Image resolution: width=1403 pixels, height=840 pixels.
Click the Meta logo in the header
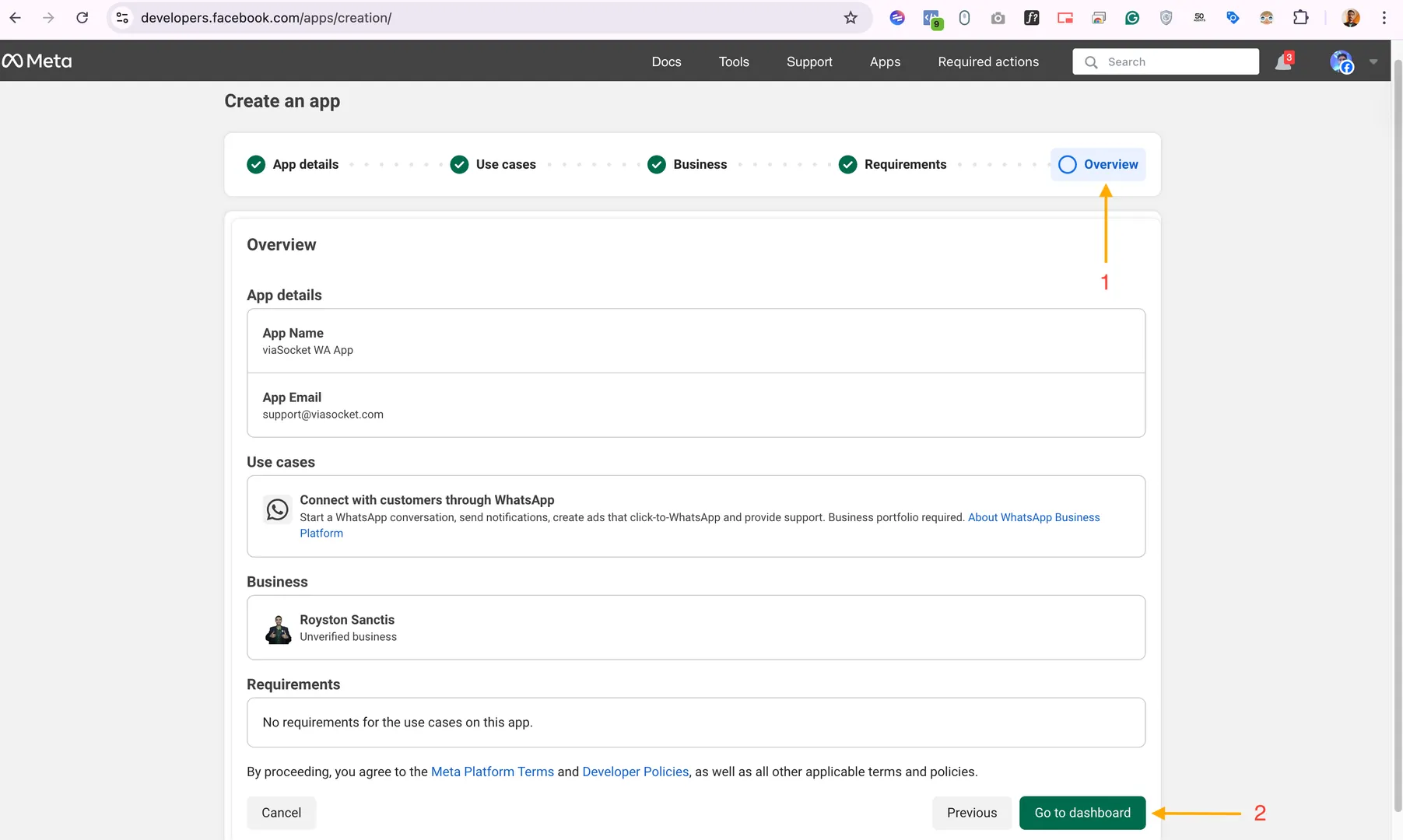coord(37,61)
